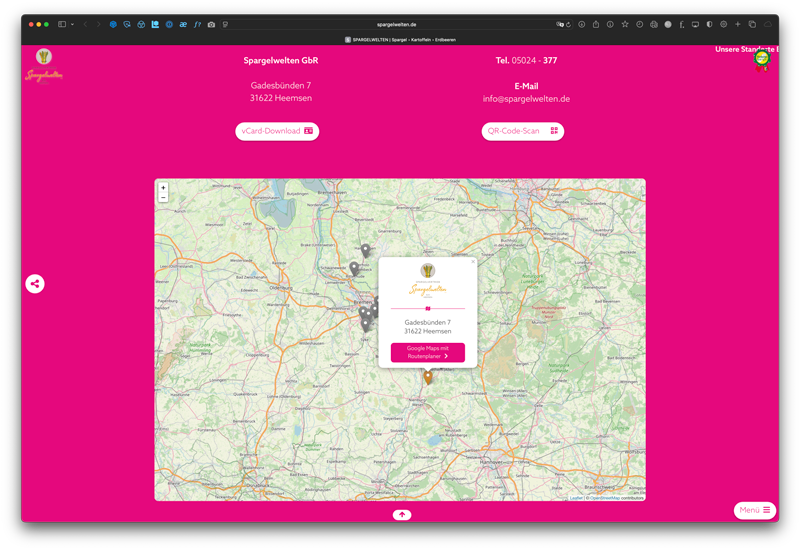Reload the page in the address bar
This screenshot has width=800, height=550.
568,24
